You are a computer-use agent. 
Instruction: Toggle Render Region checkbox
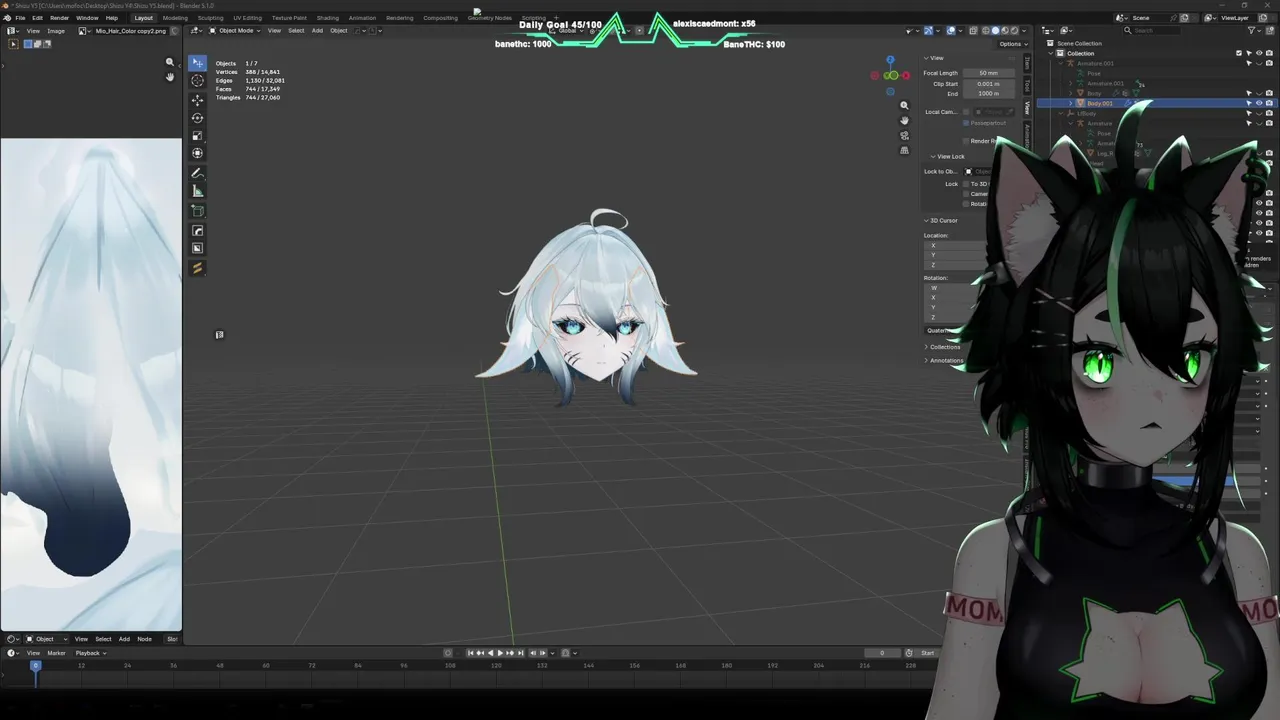967,141
